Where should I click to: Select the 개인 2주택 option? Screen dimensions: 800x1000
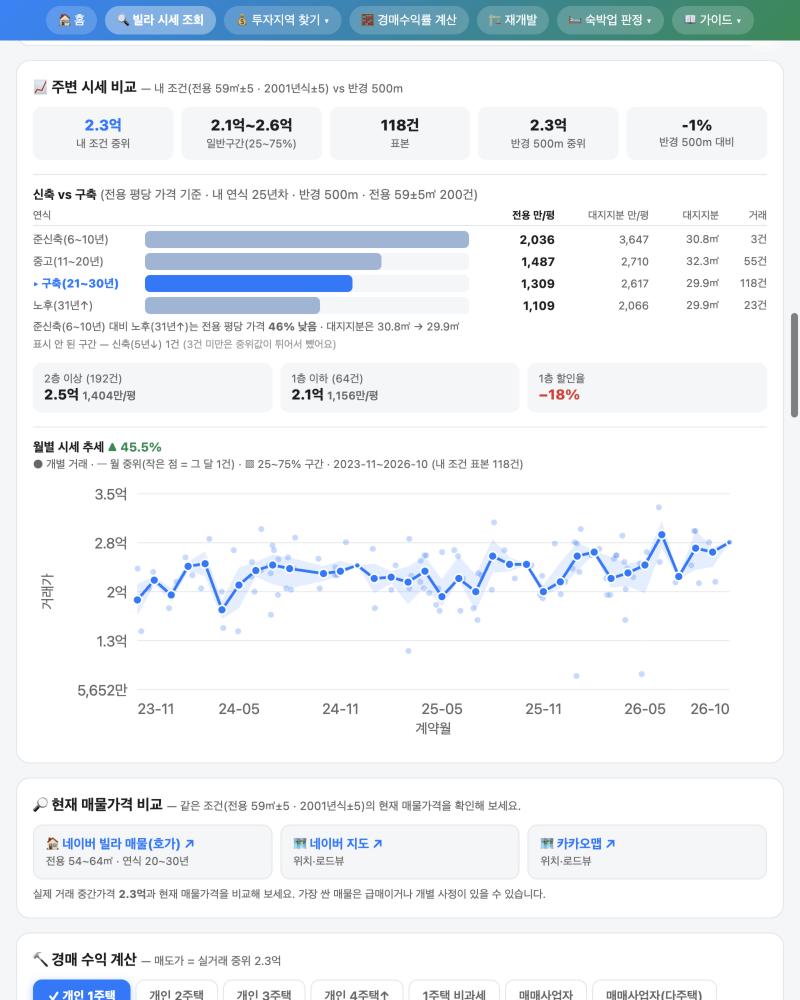click(x=177, y=992)
